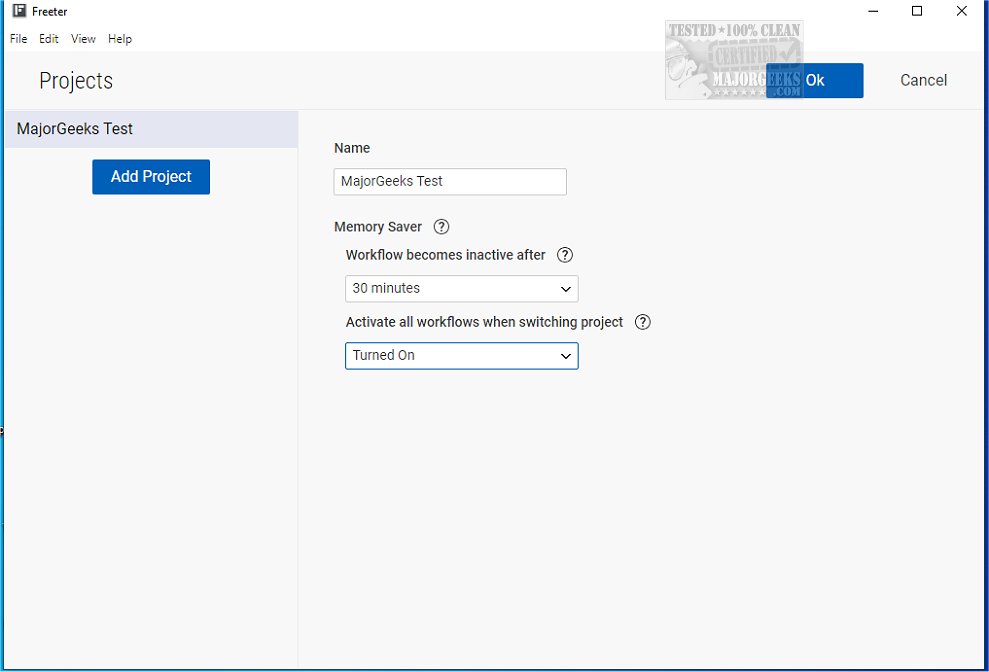Screen dimensions: 989x672
Task: Click the Add Project button
Action: (151, 177)
